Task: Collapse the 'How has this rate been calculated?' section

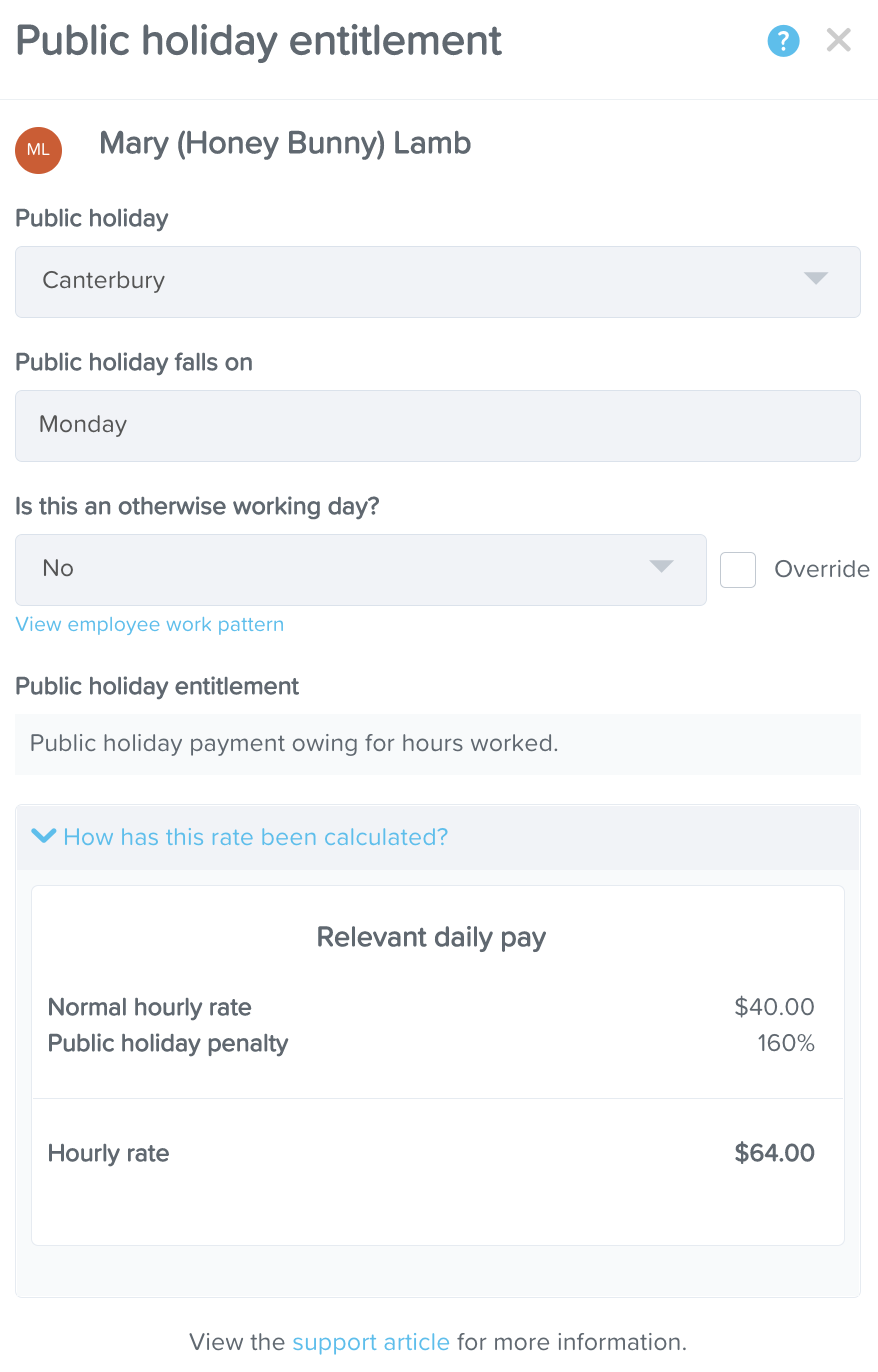Action: point(240,836)
